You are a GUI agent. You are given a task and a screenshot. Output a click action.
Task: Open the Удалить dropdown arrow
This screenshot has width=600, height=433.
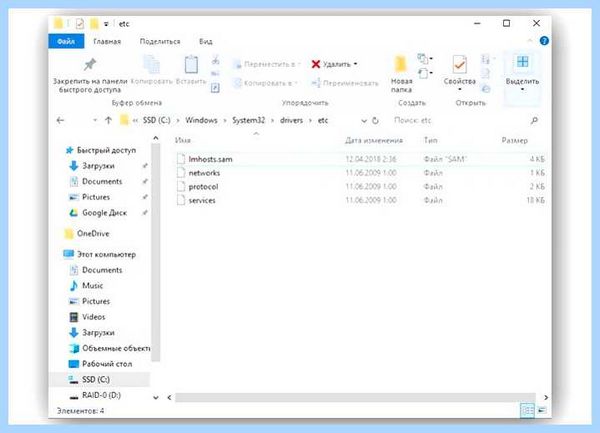pyautogui.click(x=355, y=64)
